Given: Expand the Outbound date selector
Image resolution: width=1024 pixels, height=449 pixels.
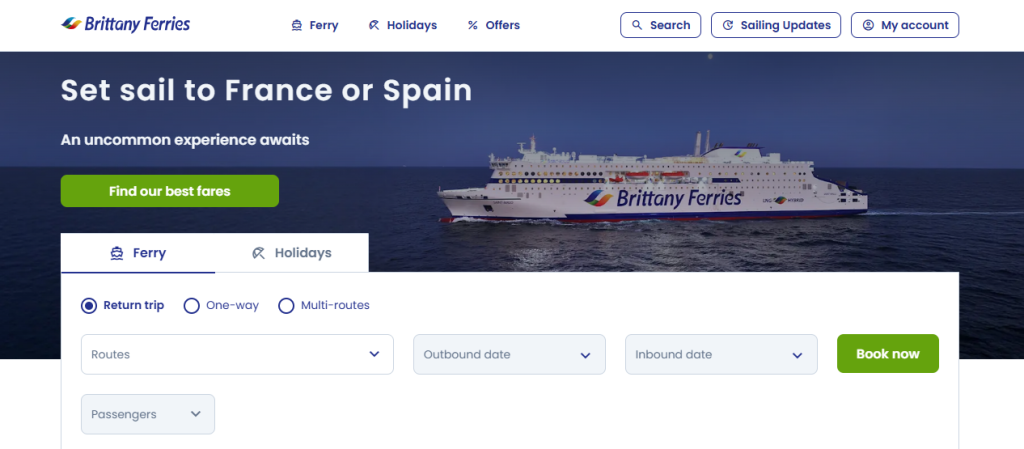Looking at the screenshot, I should coord(509,354).
